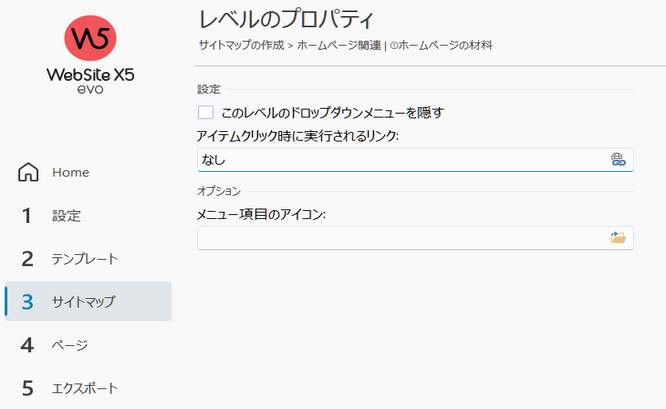Screen dimensions: 666x409
Task: Click the レベルのプロパティ page title
Action: pyautogui.click(x=286, y=19)
